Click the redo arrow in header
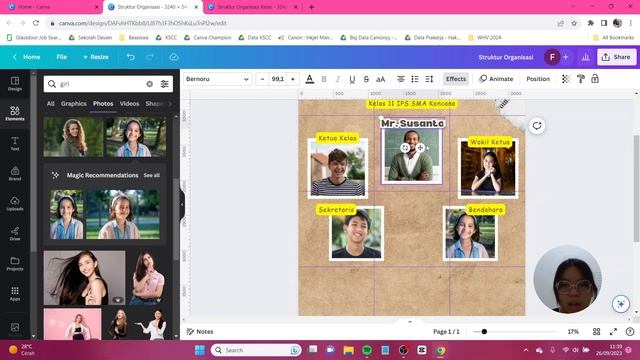The width and height of the screenshot is (640, 360). click(x=150, y=57)
